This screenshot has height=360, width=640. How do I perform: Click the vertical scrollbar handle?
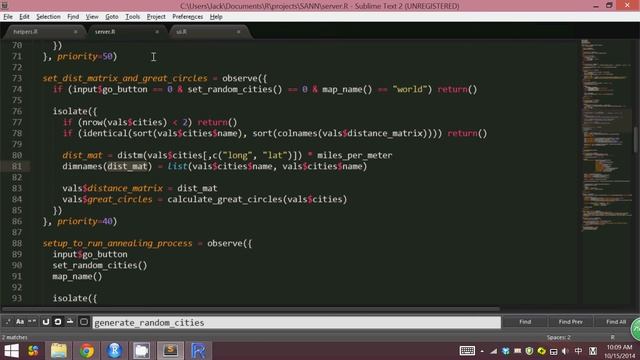636,140
